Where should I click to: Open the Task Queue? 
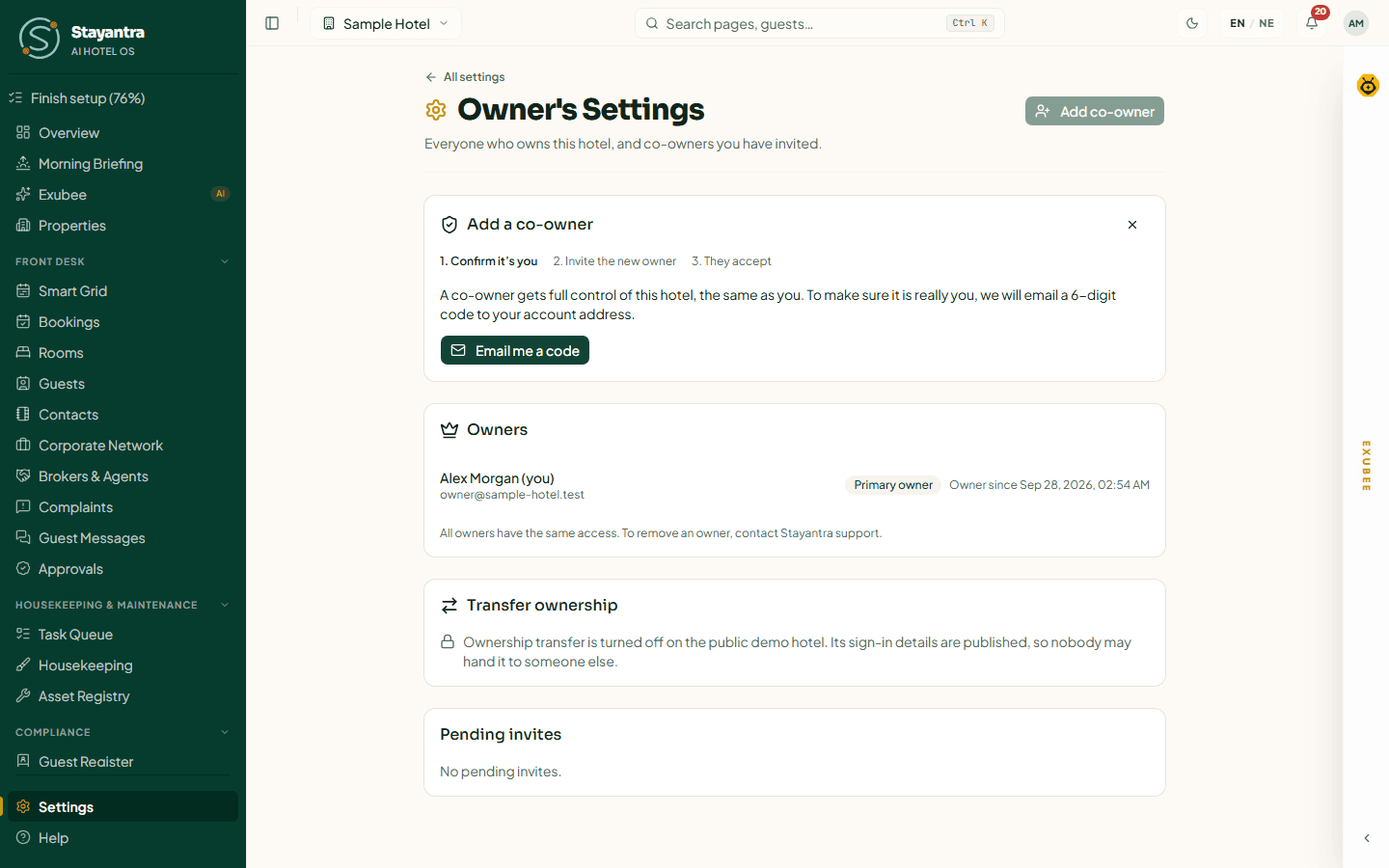(123, 635)
